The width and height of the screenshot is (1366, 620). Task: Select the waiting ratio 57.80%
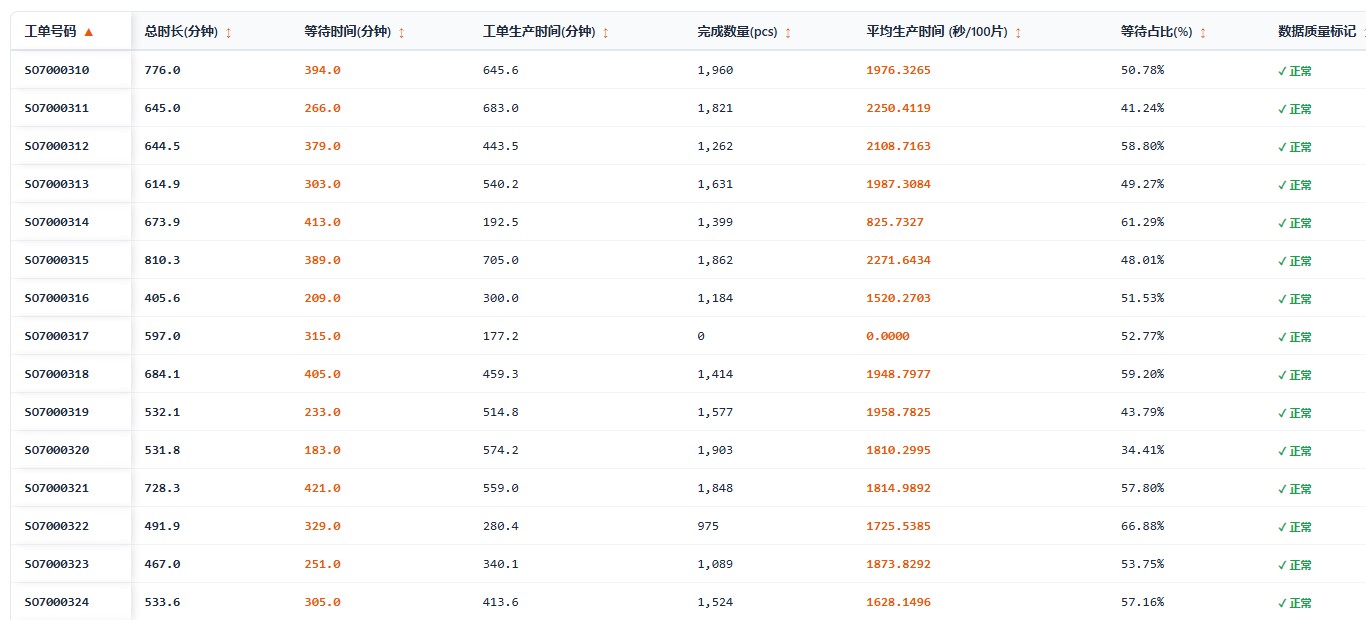1143,488
